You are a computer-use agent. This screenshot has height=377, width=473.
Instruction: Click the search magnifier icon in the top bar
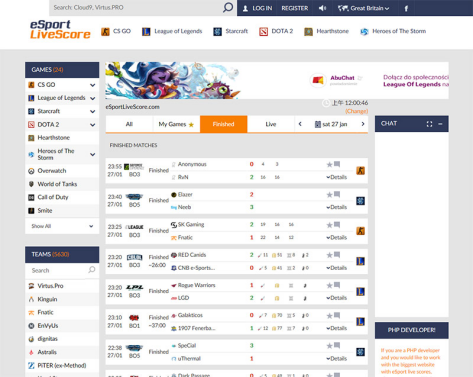(x=228, y=7)
